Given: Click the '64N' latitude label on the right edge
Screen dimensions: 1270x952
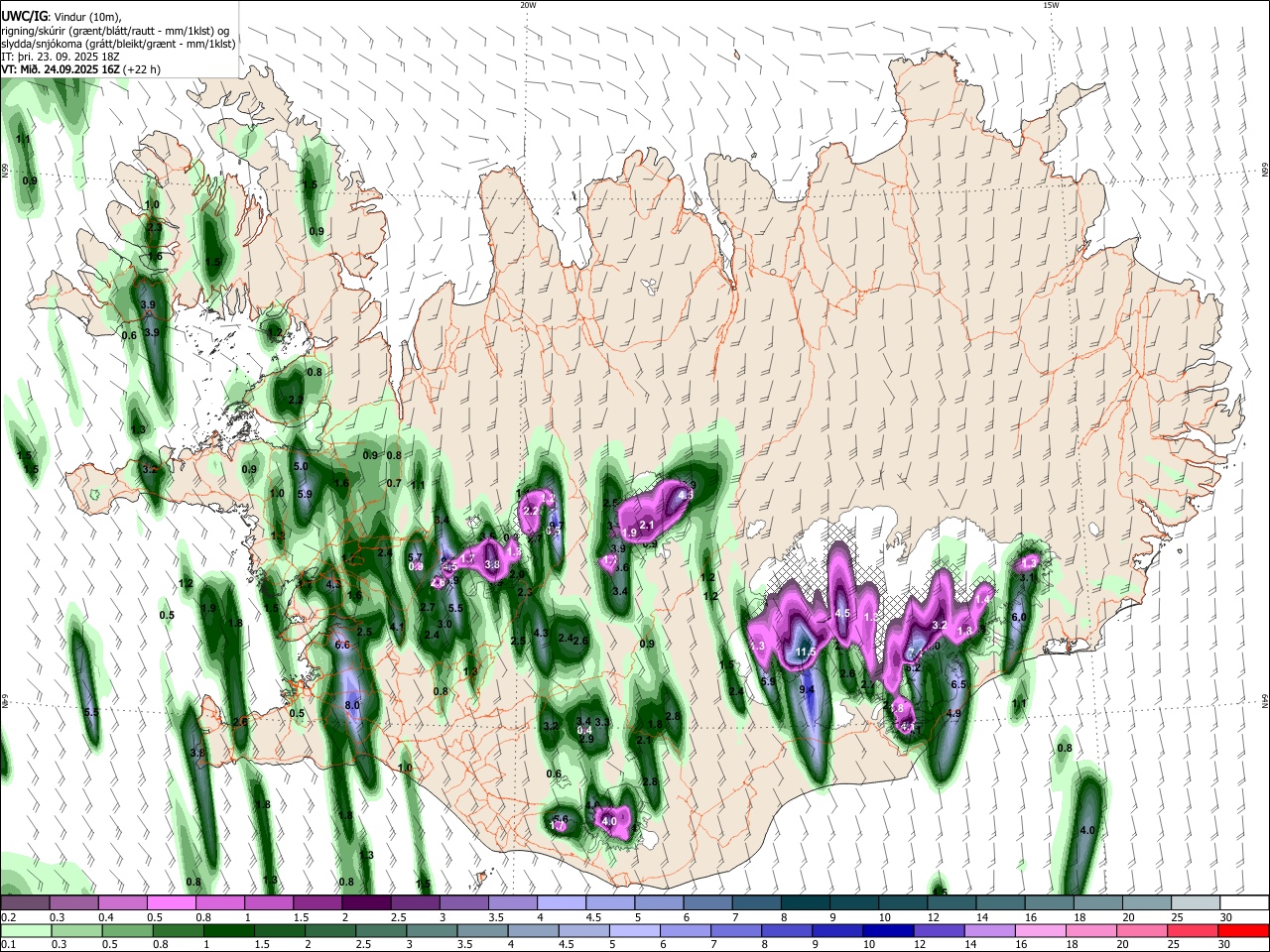Looking at the screenshot, I should tap(1265, 700).
